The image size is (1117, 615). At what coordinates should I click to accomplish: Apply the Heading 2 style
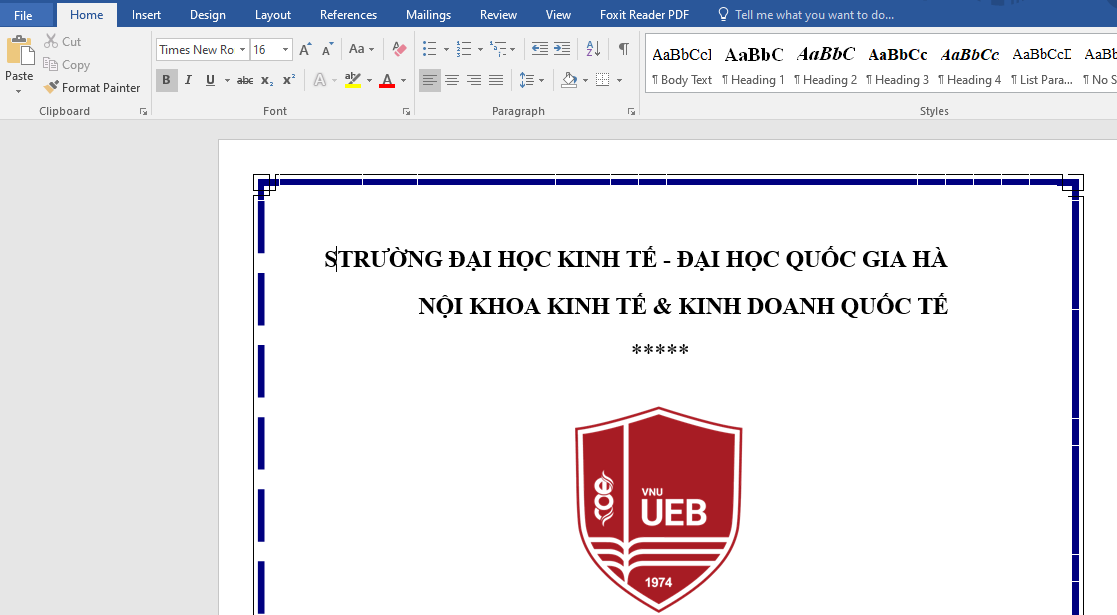pyautogui.click(x=825, y=66)
